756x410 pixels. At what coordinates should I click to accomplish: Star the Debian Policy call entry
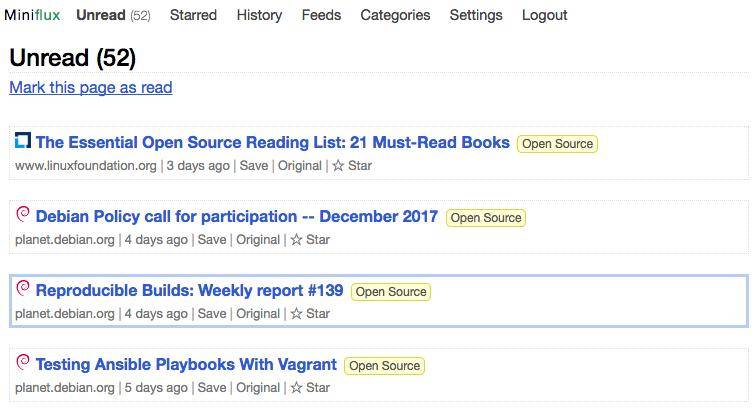click(309, 240)
